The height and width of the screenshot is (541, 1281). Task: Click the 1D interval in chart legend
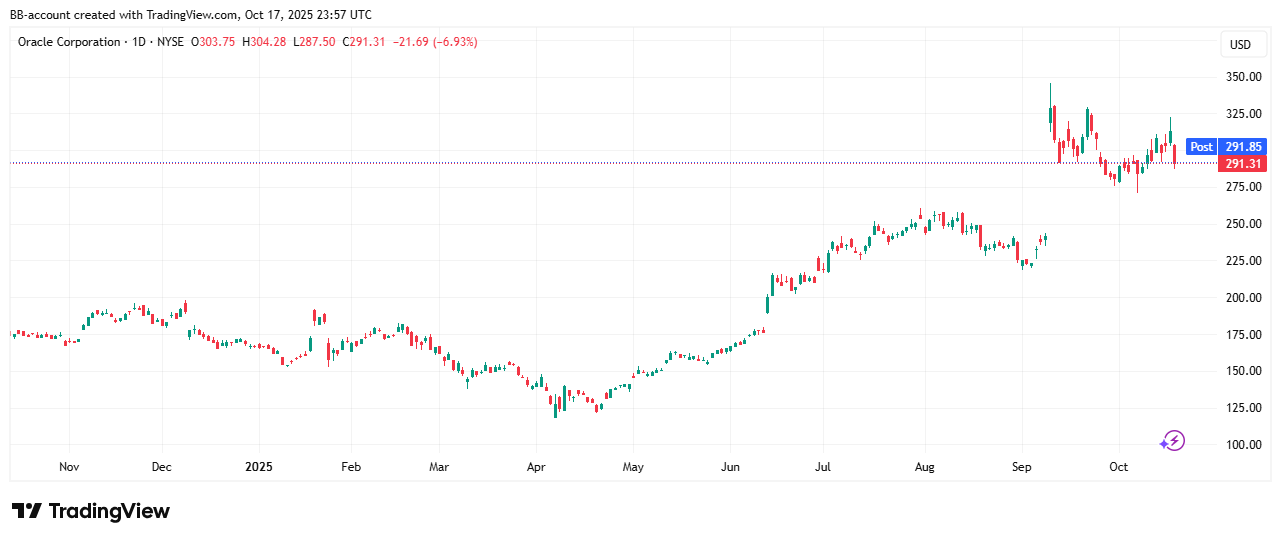(x=138, y=42)
